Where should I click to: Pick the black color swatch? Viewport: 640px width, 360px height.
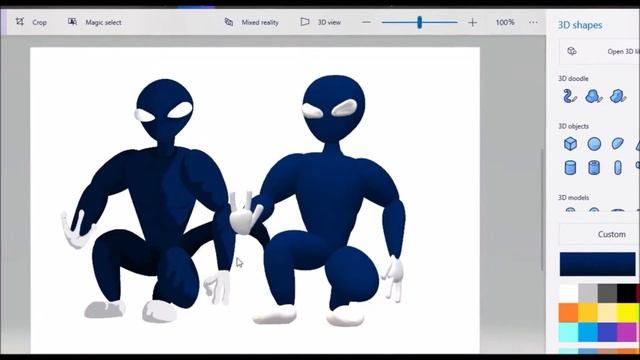(x=627, y=293)
